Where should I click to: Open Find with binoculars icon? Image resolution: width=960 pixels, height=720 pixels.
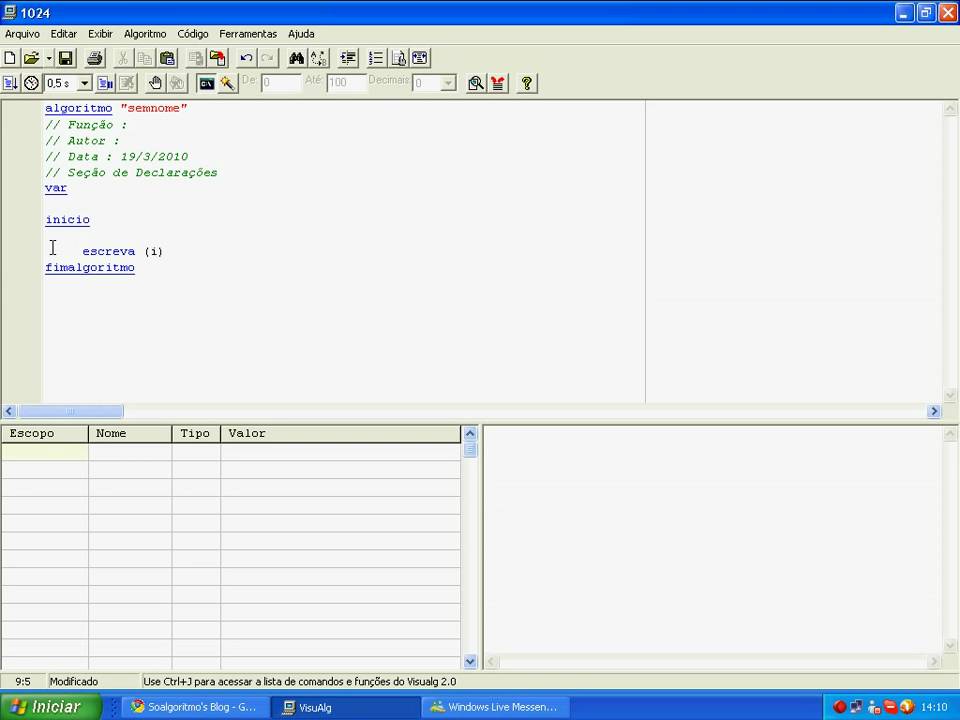(x=297, y=58)
